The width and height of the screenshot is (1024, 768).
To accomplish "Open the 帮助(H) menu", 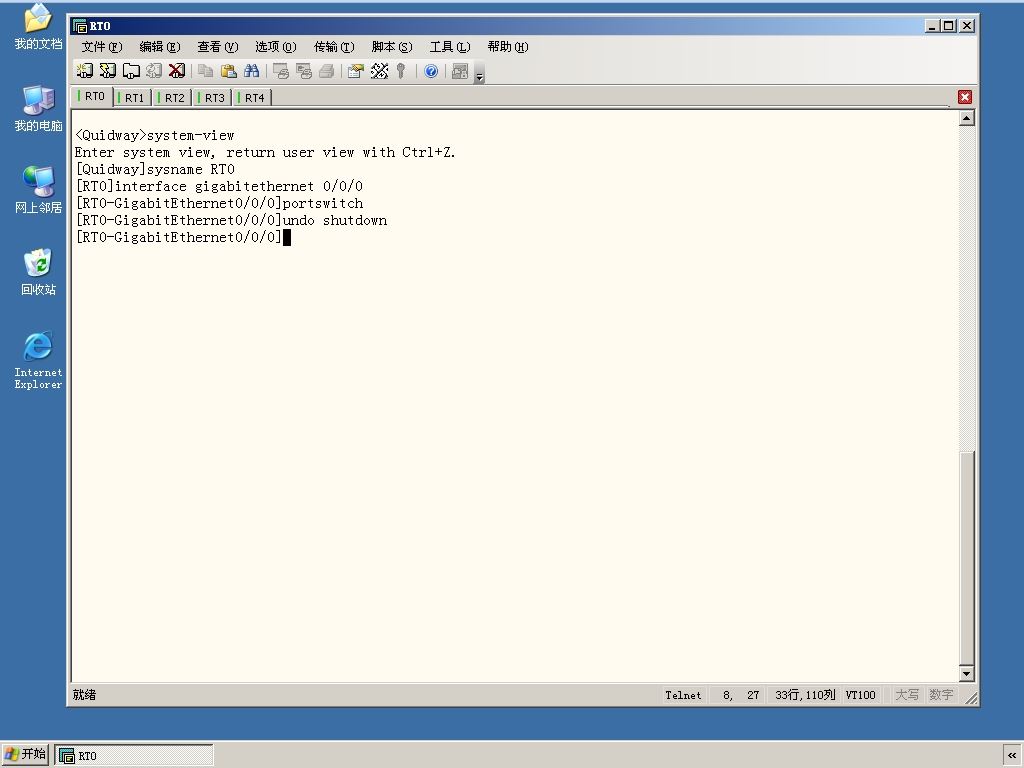I will [x=508, y=47].
